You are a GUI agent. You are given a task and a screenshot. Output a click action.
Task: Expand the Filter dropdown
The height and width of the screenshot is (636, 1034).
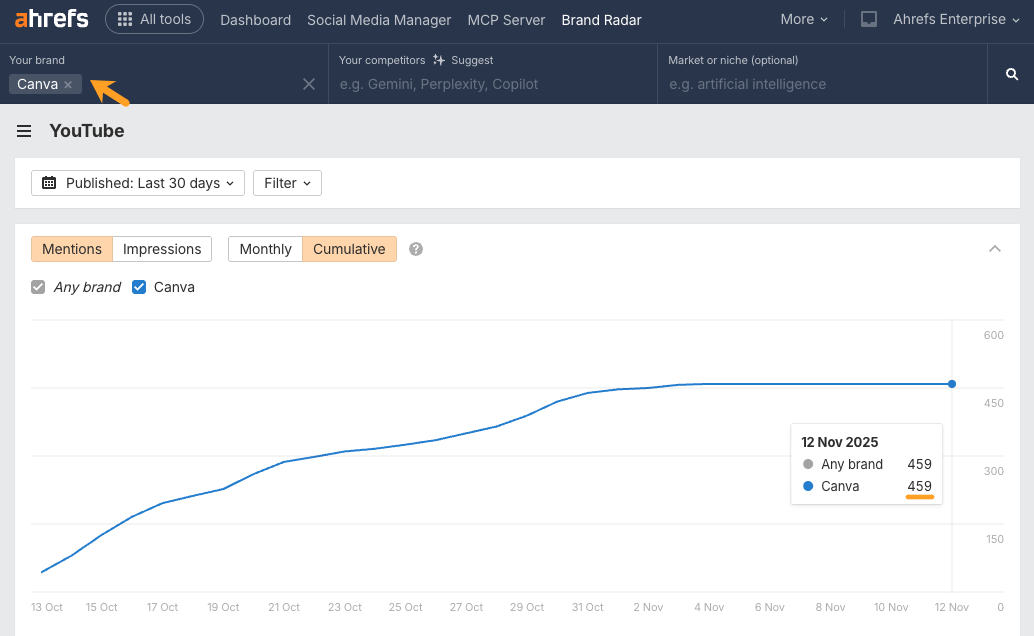(x=287, y=183)
